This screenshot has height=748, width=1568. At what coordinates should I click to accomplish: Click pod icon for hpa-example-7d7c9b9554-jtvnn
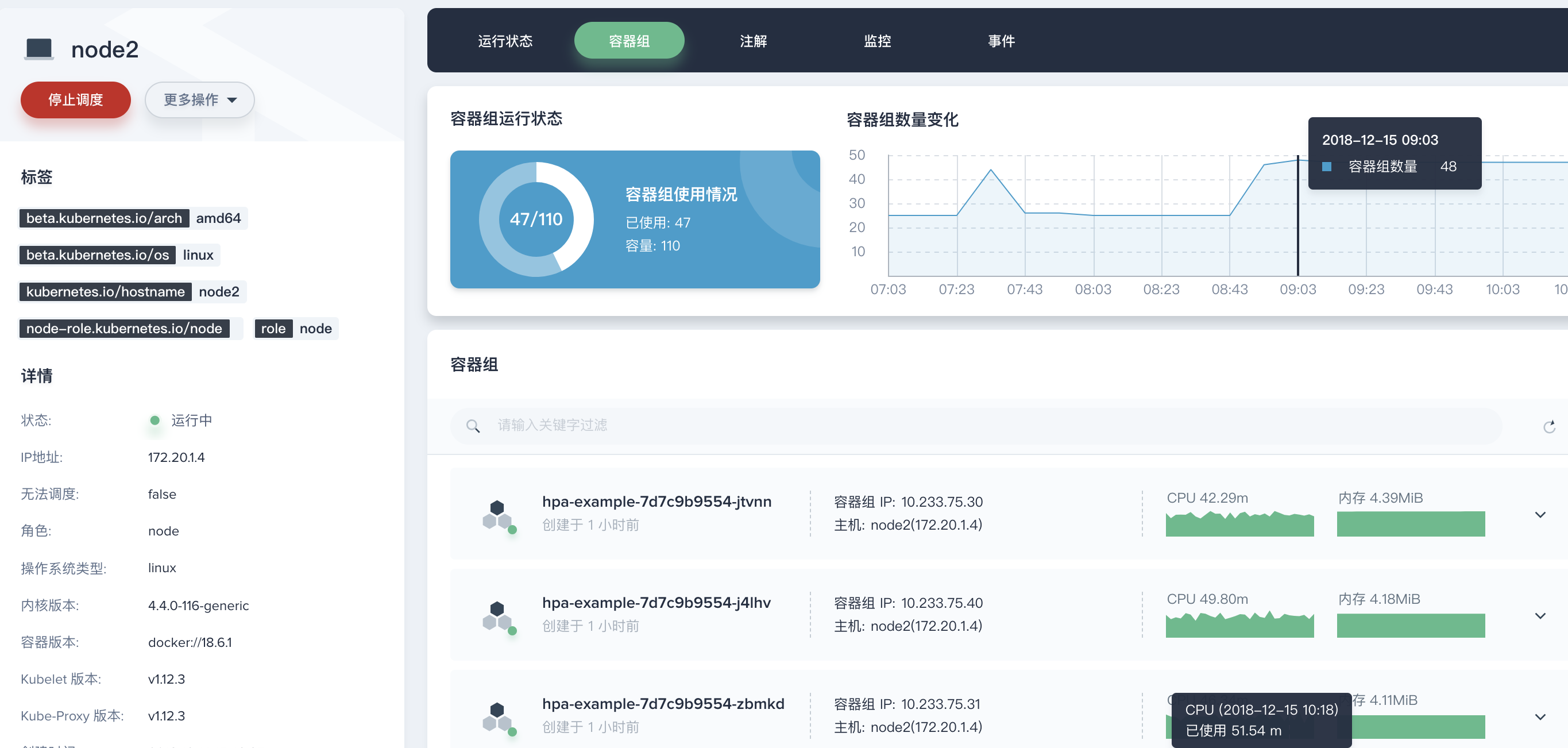[499, 516]
